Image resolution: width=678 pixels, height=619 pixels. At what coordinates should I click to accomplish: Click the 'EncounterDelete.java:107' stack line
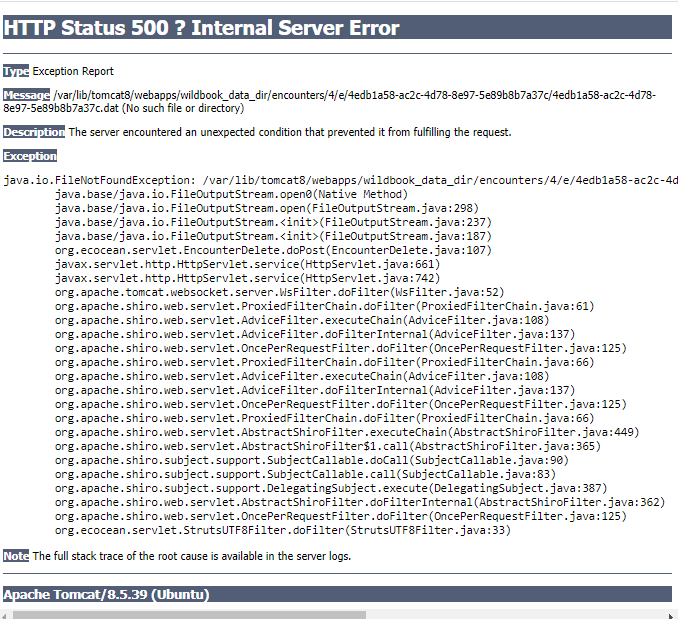273,250
